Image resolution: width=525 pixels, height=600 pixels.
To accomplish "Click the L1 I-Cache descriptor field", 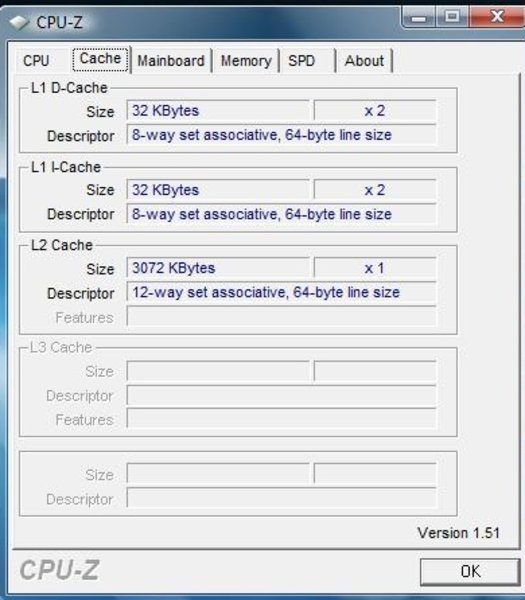I will pos(281,214).
